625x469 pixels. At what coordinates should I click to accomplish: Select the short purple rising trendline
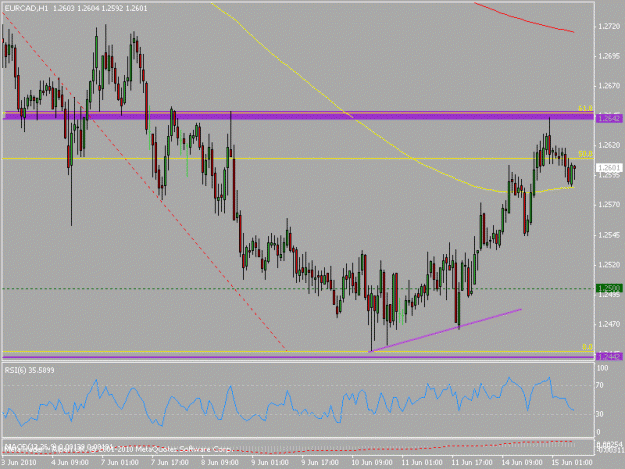pyautogui.click(x=446, y=330)
